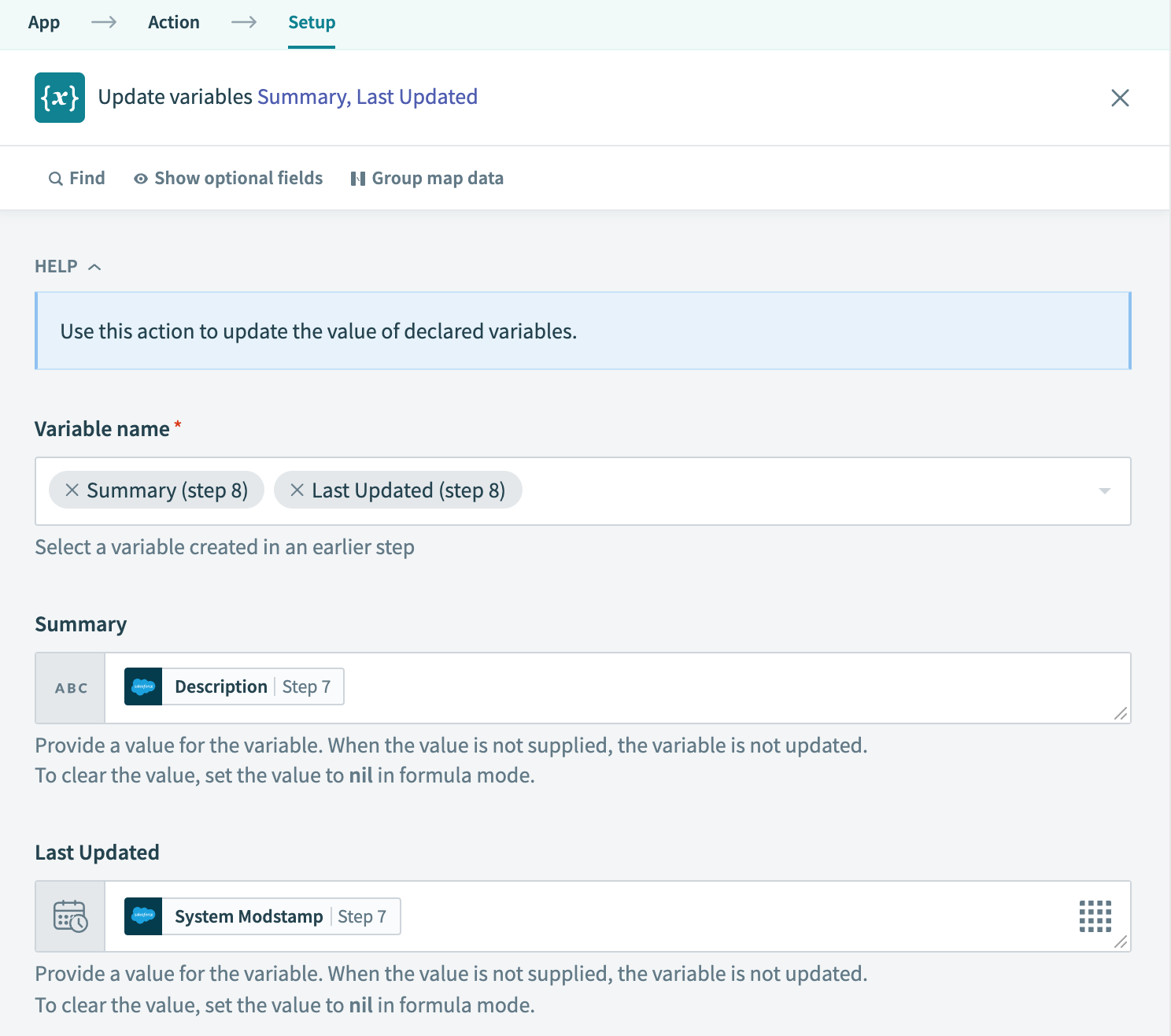Go to the App step tab
Image resolution: width=1171 pixels, height=1036 pixels.
44,23
